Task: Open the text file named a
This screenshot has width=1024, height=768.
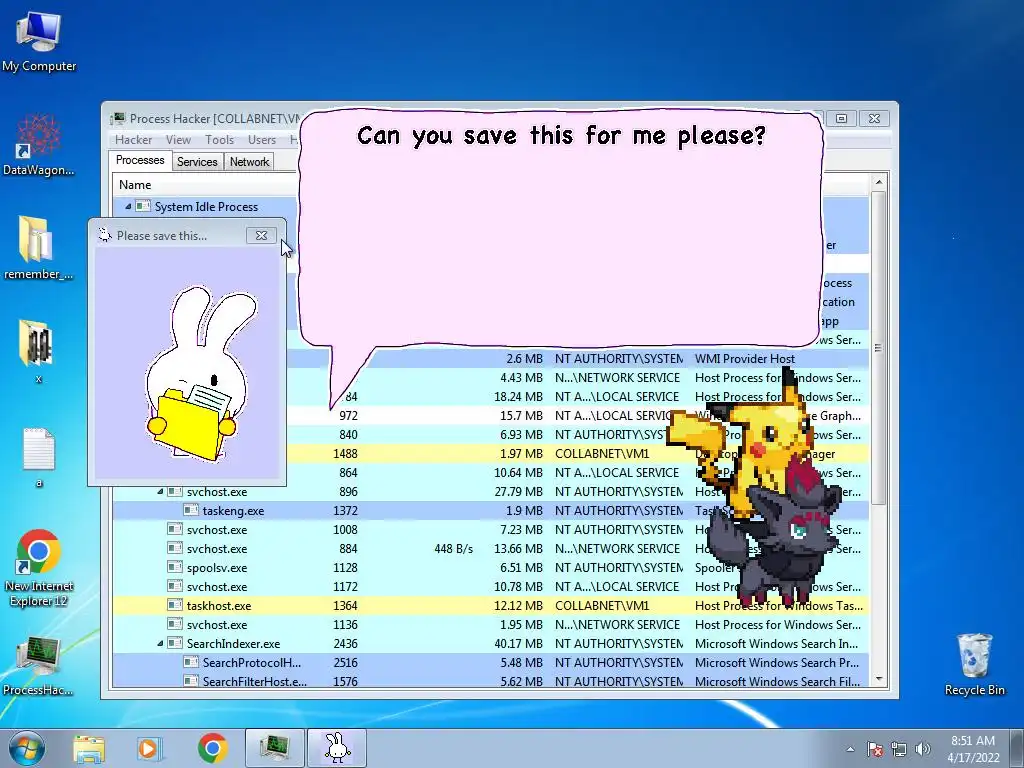Action: coord(39,456)
